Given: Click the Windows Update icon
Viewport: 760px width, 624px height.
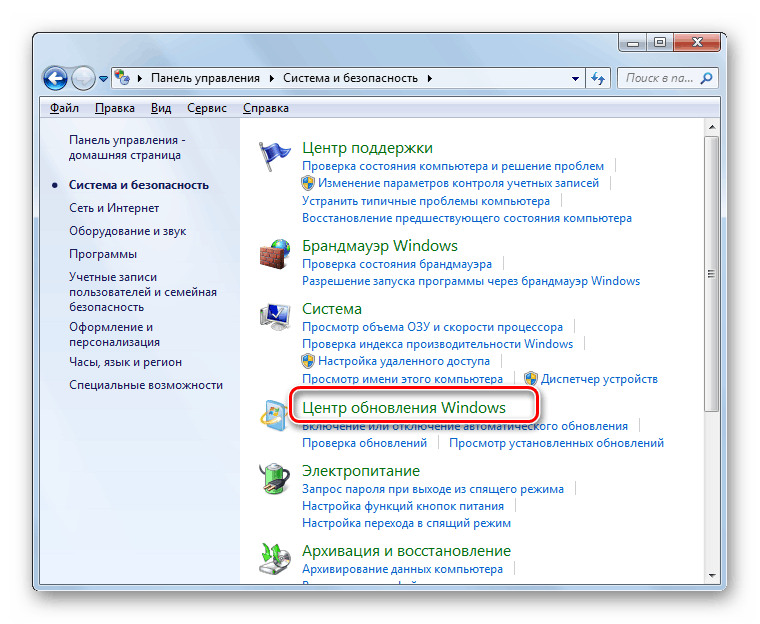Looking at the screenshot, I should [x=273, y=416].
